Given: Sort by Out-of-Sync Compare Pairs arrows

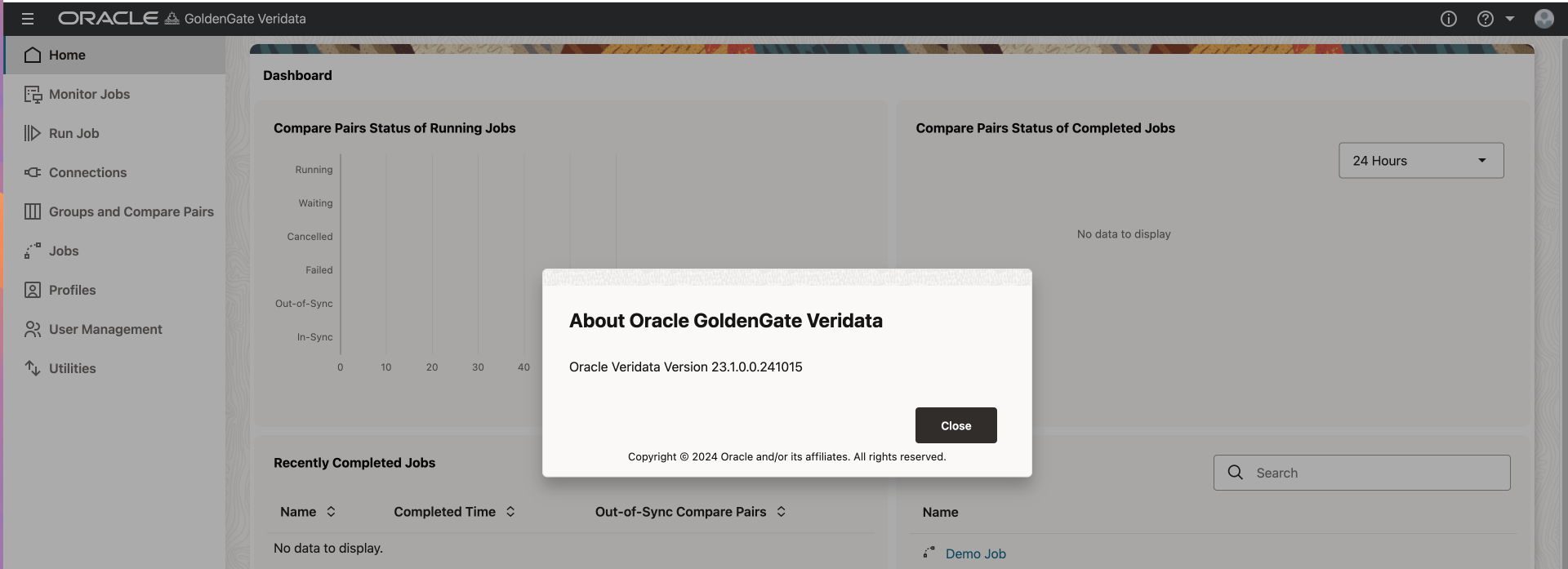Looking at the screenshot, I should pos(782,512).
